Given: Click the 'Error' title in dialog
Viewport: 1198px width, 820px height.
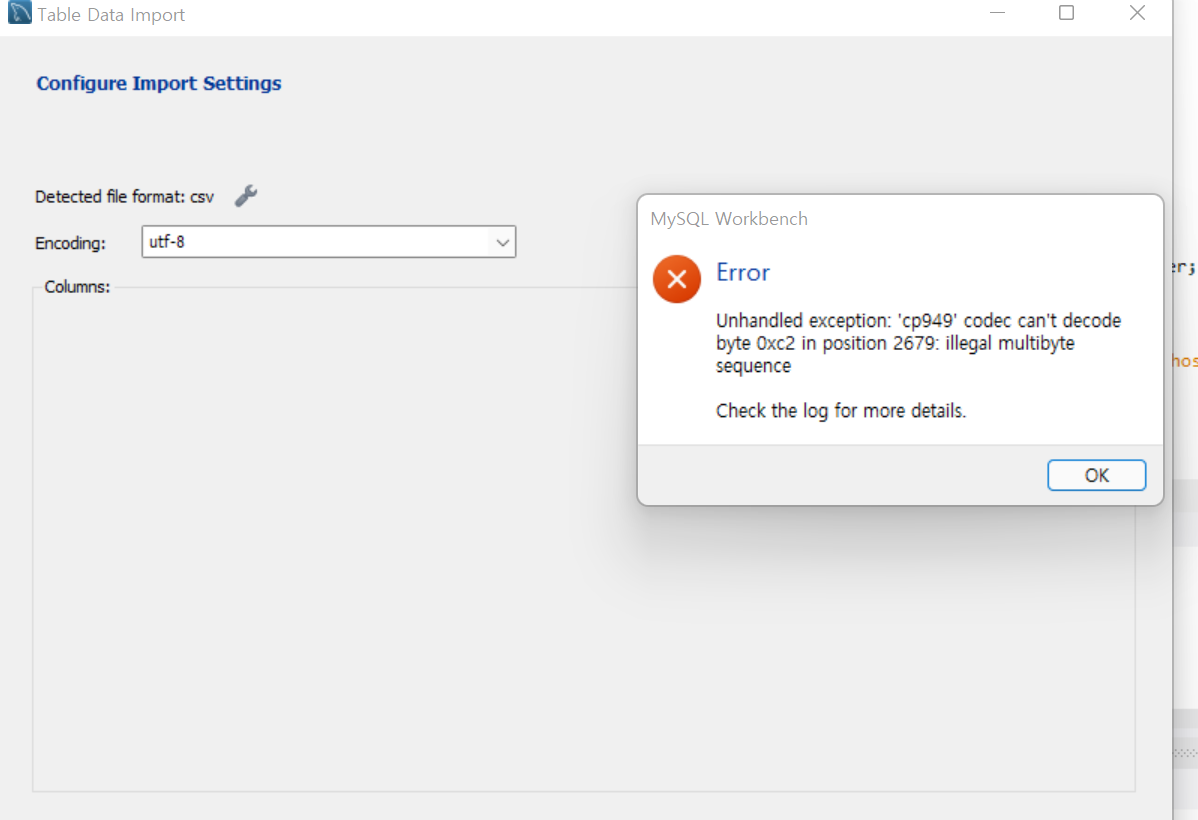Looking at the screenshot, I should [x=743, y=273].
